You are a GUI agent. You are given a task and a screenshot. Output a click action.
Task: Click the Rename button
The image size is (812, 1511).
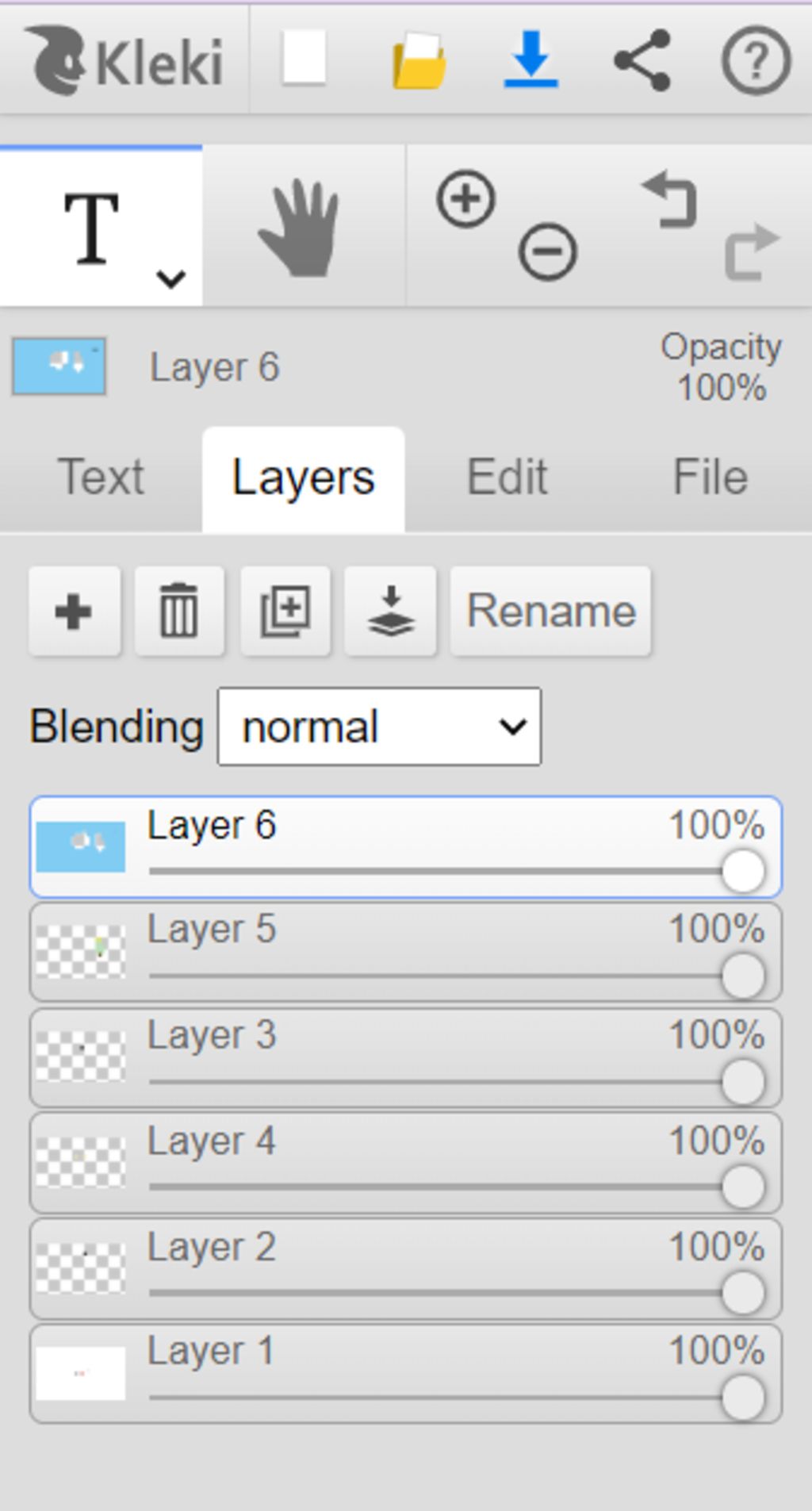tap(551, 612)
